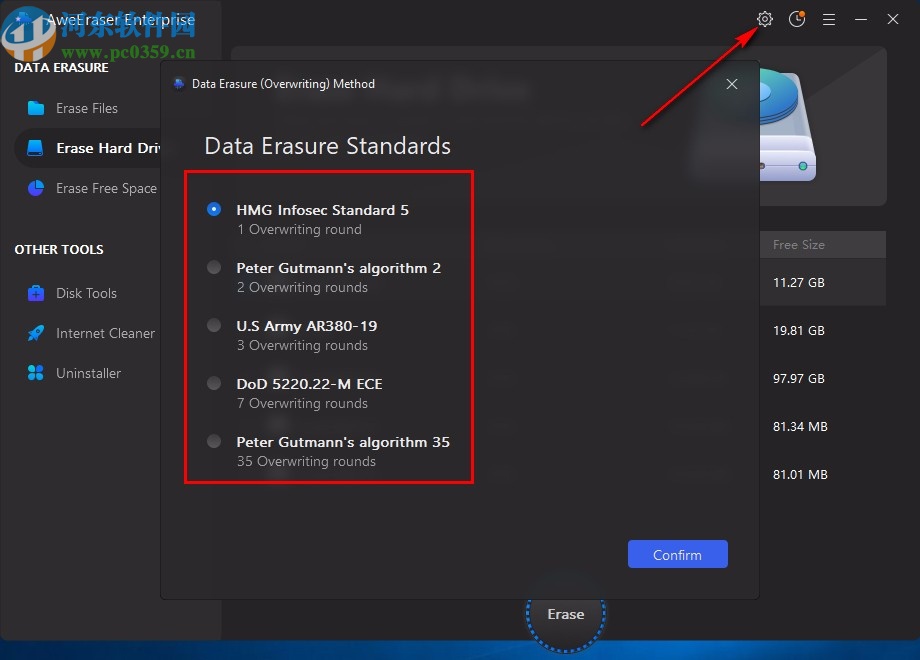
Task: Click '7 Overwriting rounds' text
Action: [x=302, y=404]
